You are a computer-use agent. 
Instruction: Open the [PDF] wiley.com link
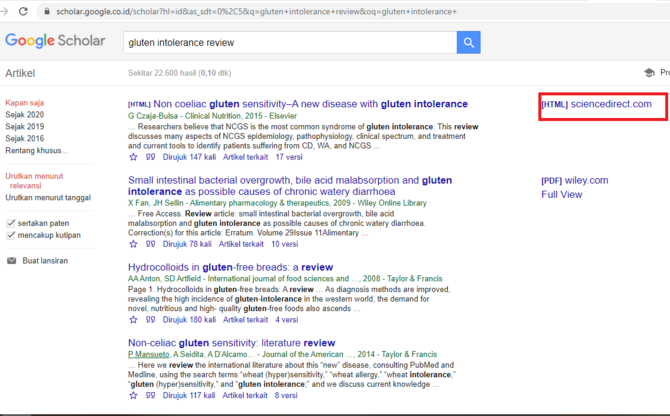[x=575, y=180]
